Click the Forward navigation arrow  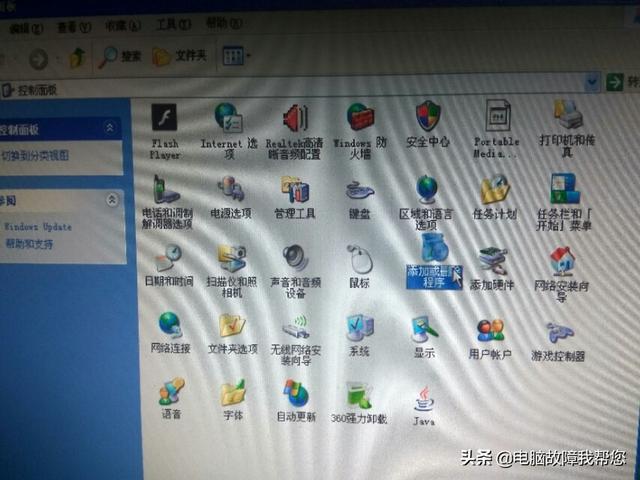(x=39, y=59)
